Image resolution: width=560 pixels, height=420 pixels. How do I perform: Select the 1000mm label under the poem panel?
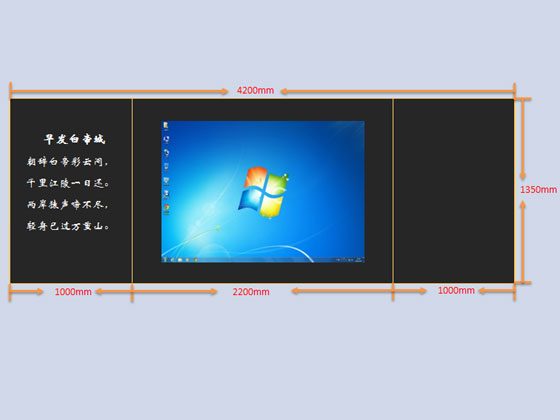pyautogui.click(x=73, y=292)
